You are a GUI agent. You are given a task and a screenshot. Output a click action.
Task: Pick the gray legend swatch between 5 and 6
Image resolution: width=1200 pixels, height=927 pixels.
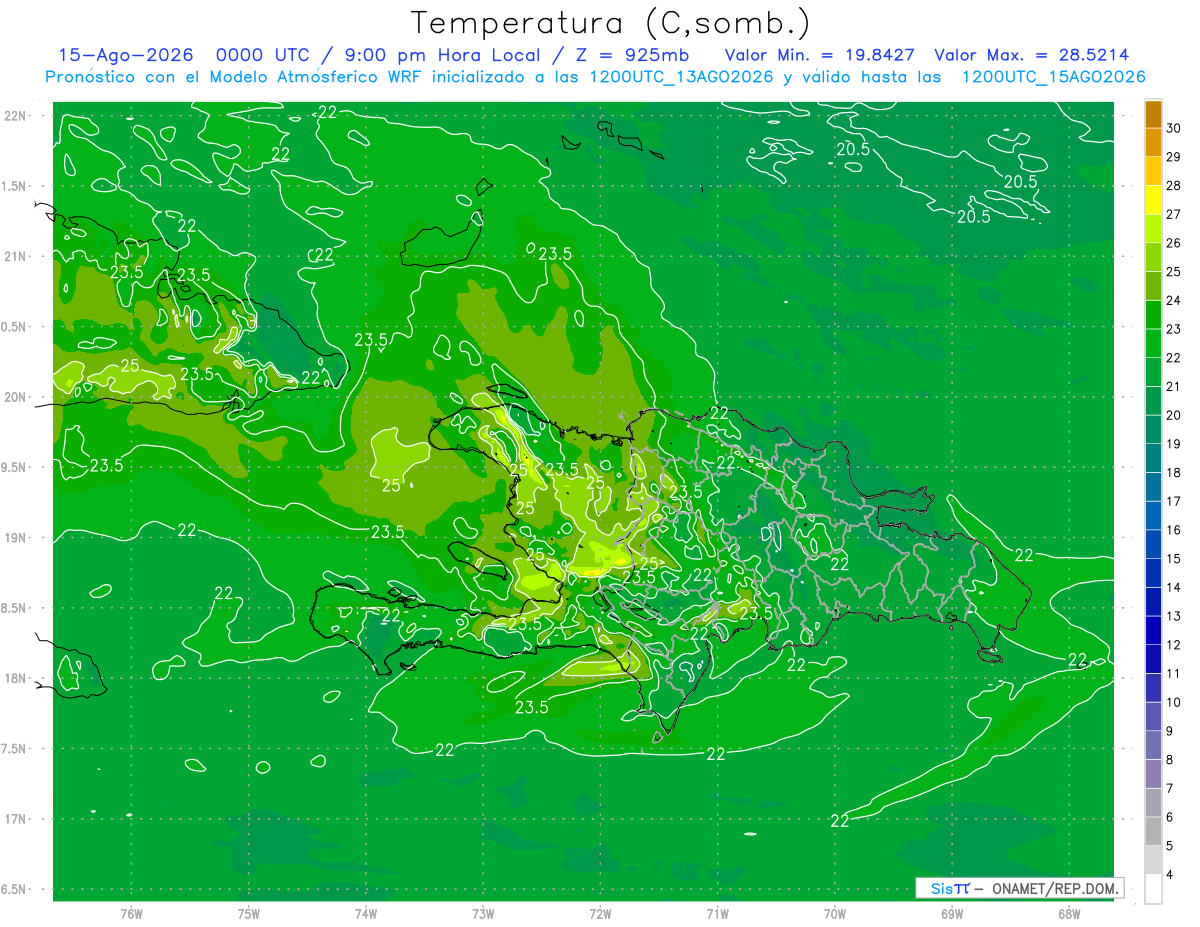pos(1153,832)
